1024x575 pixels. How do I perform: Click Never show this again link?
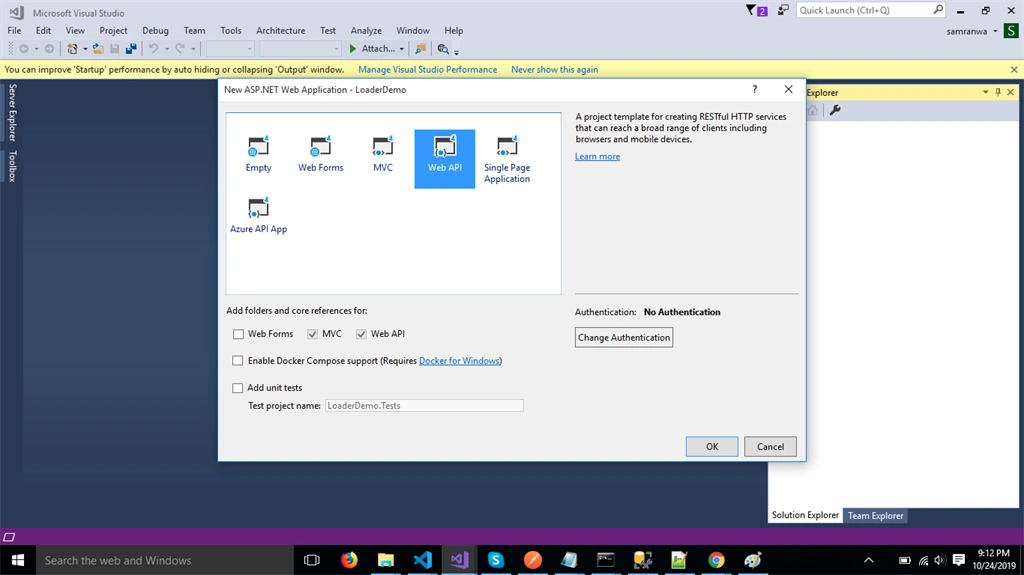click(554, 70)
